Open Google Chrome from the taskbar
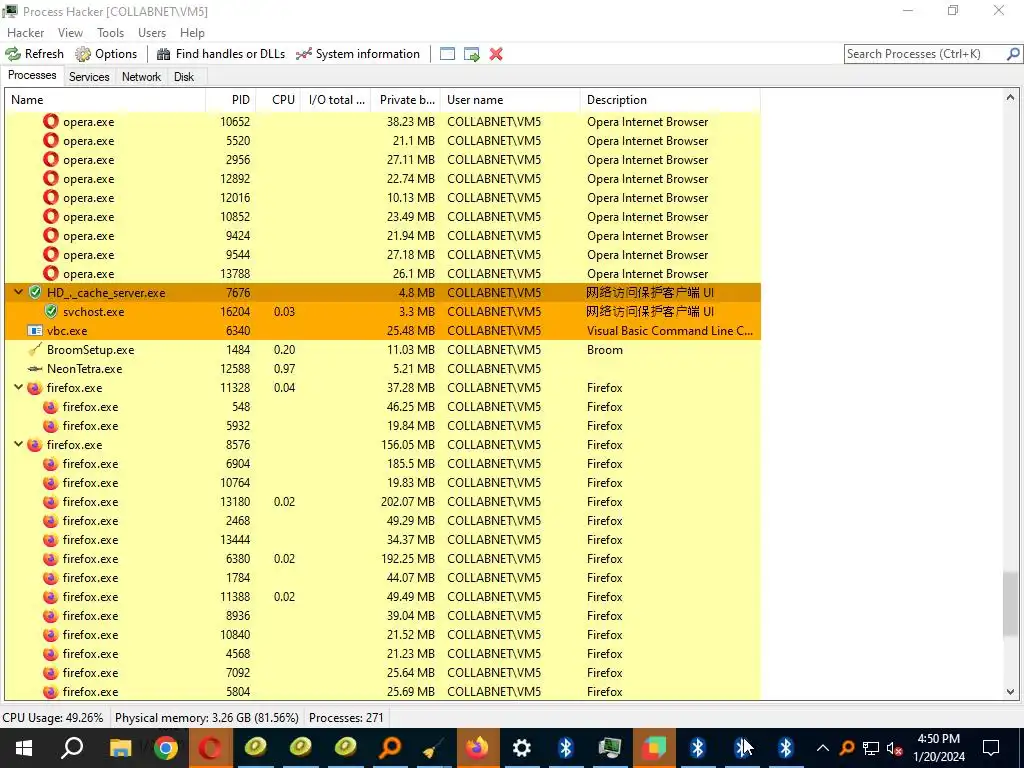 point(166,748)
